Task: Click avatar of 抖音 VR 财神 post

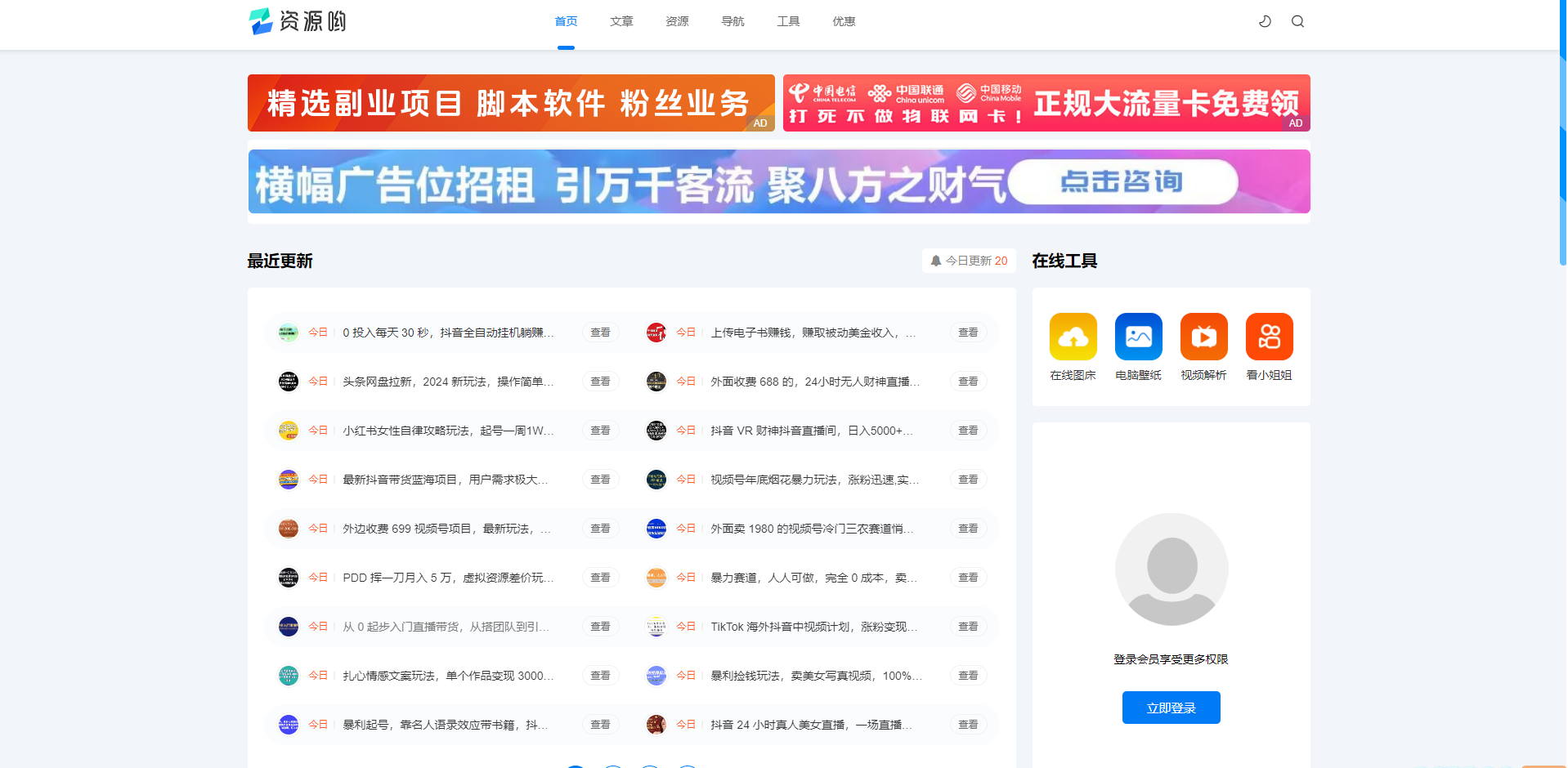Action: pos(656,431)
